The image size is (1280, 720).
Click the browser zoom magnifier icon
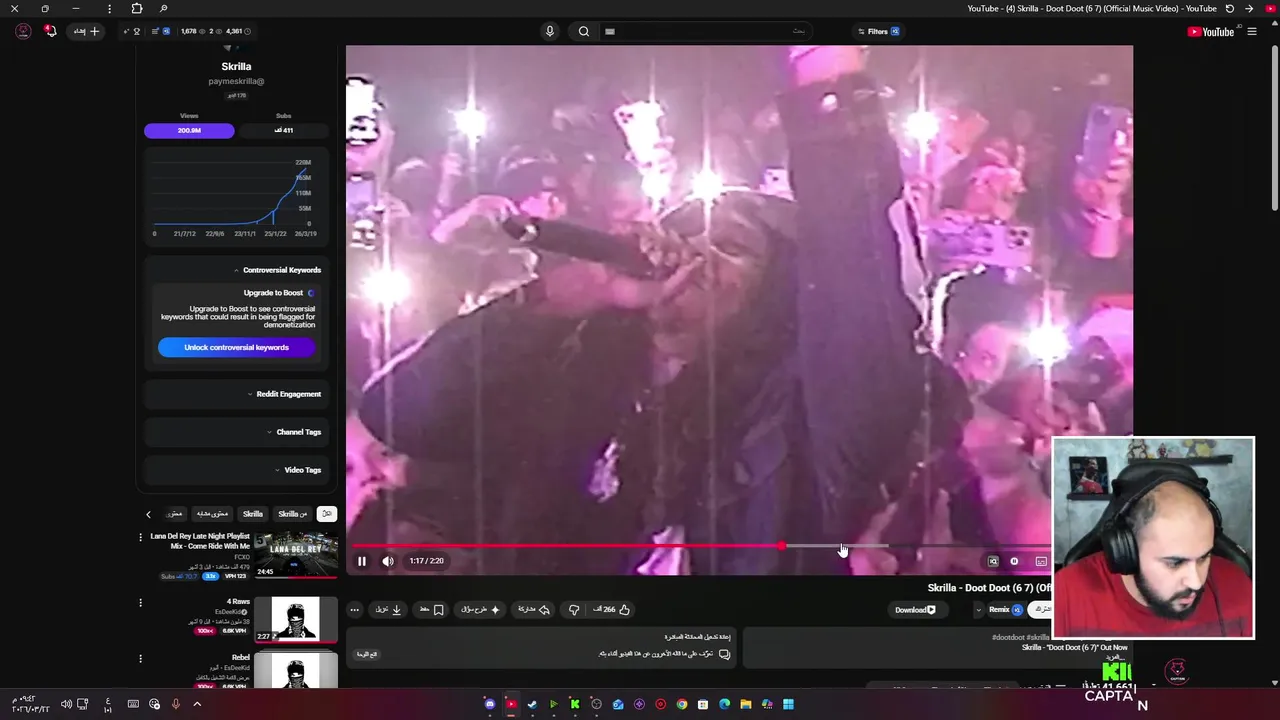point(164,8)
